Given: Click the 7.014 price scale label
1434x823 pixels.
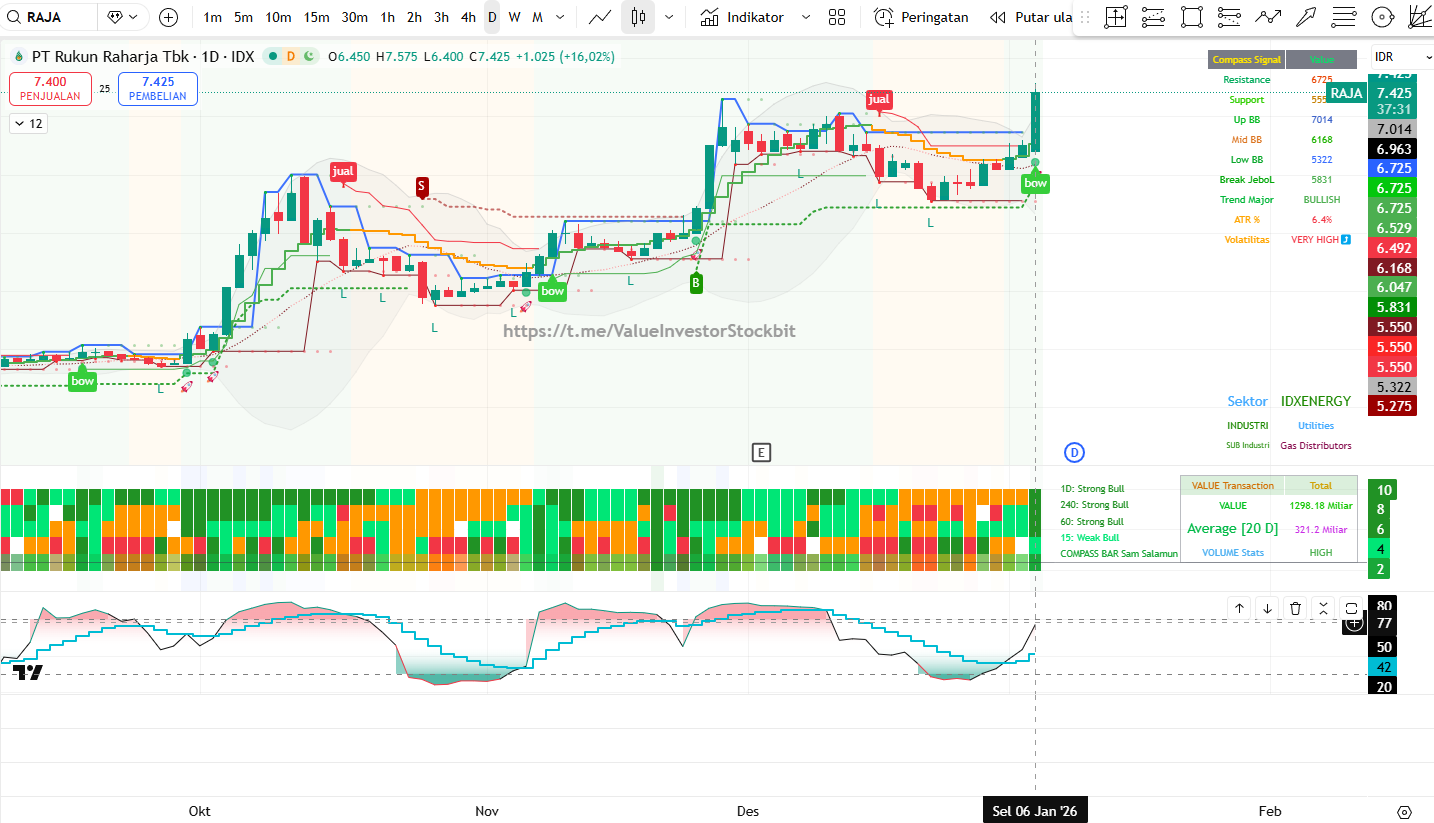Looking at the screenshot, I should point(1394,129).
